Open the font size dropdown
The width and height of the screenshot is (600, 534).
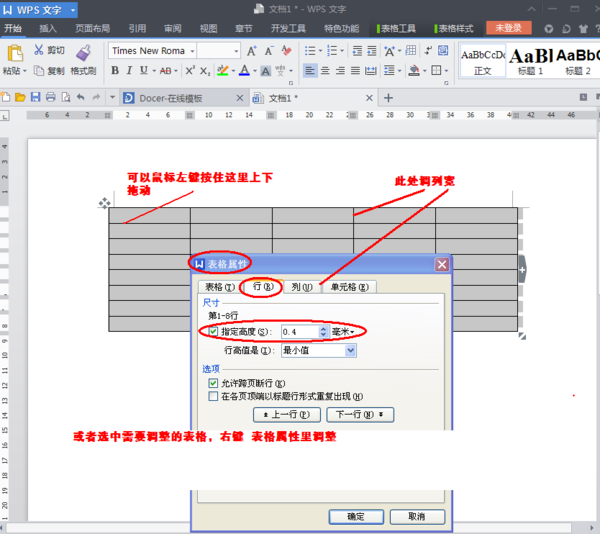pos(236,51)
